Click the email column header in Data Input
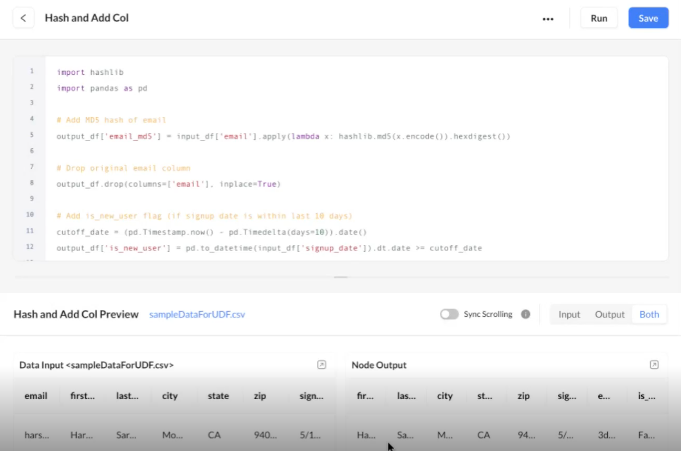 [36, 396]
